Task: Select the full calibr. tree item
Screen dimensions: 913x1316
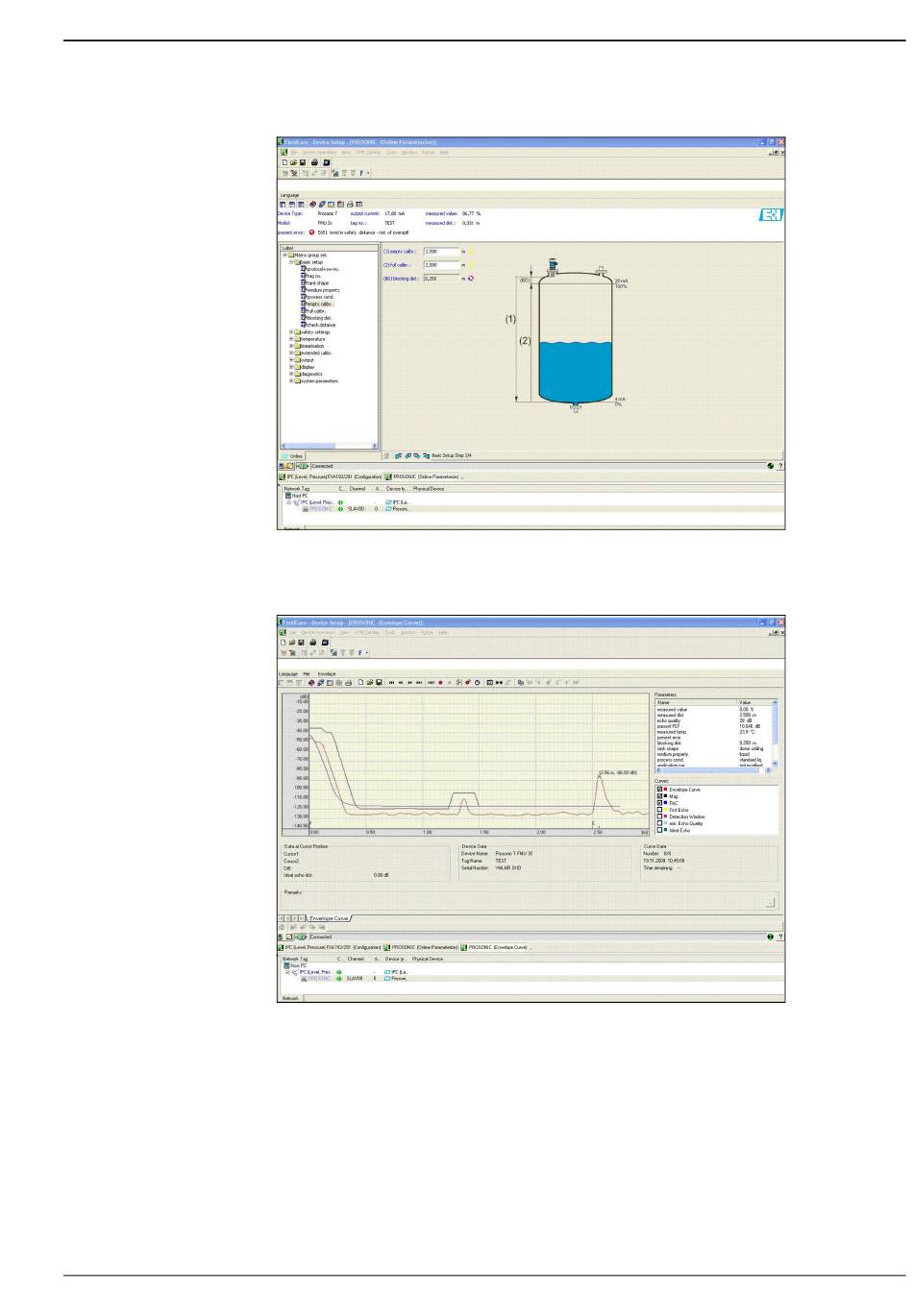Action: [315, 311]
